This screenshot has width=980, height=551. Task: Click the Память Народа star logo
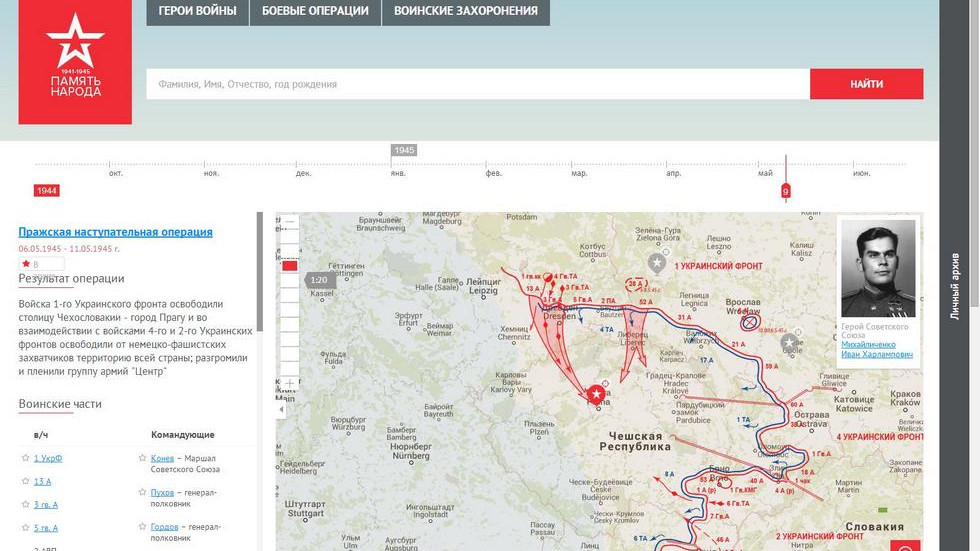[75, 60]
